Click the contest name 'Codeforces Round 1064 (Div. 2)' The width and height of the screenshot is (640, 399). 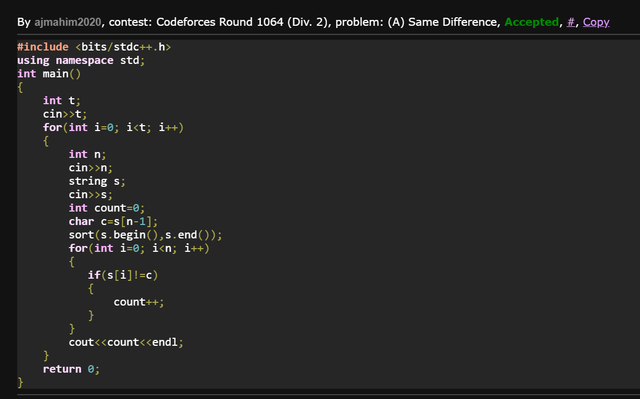[242, 22]
